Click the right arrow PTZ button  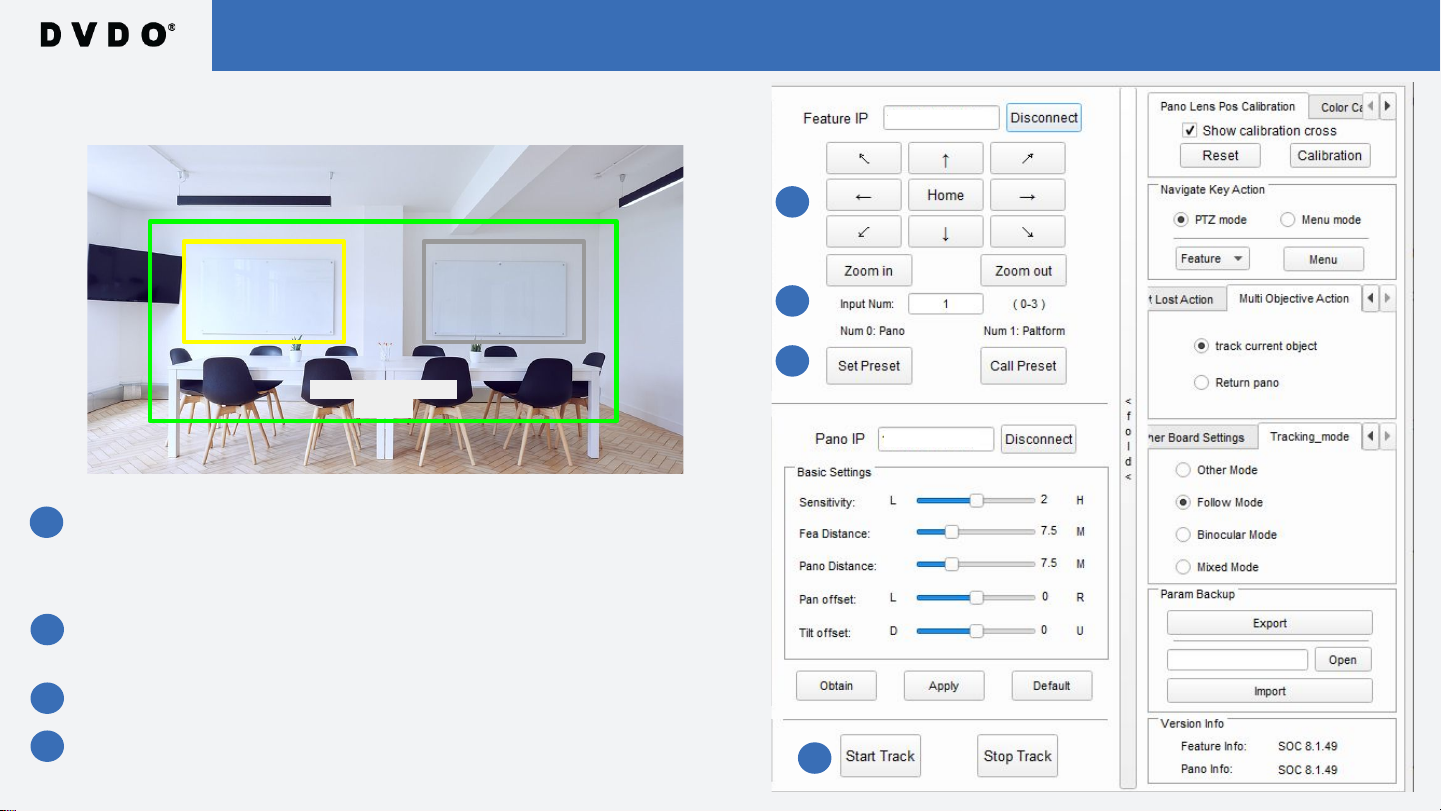point(1027,195)
